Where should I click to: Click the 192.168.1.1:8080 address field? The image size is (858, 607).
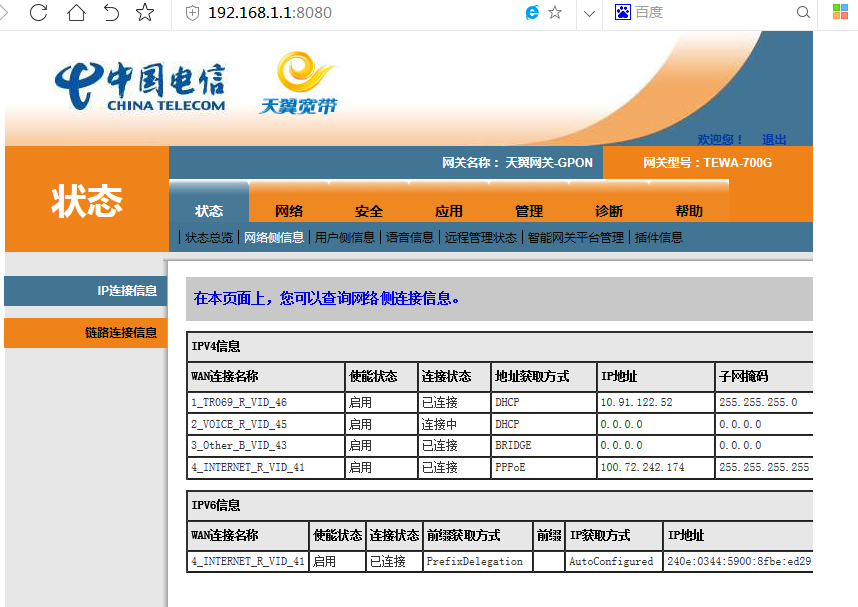point(270,13)
